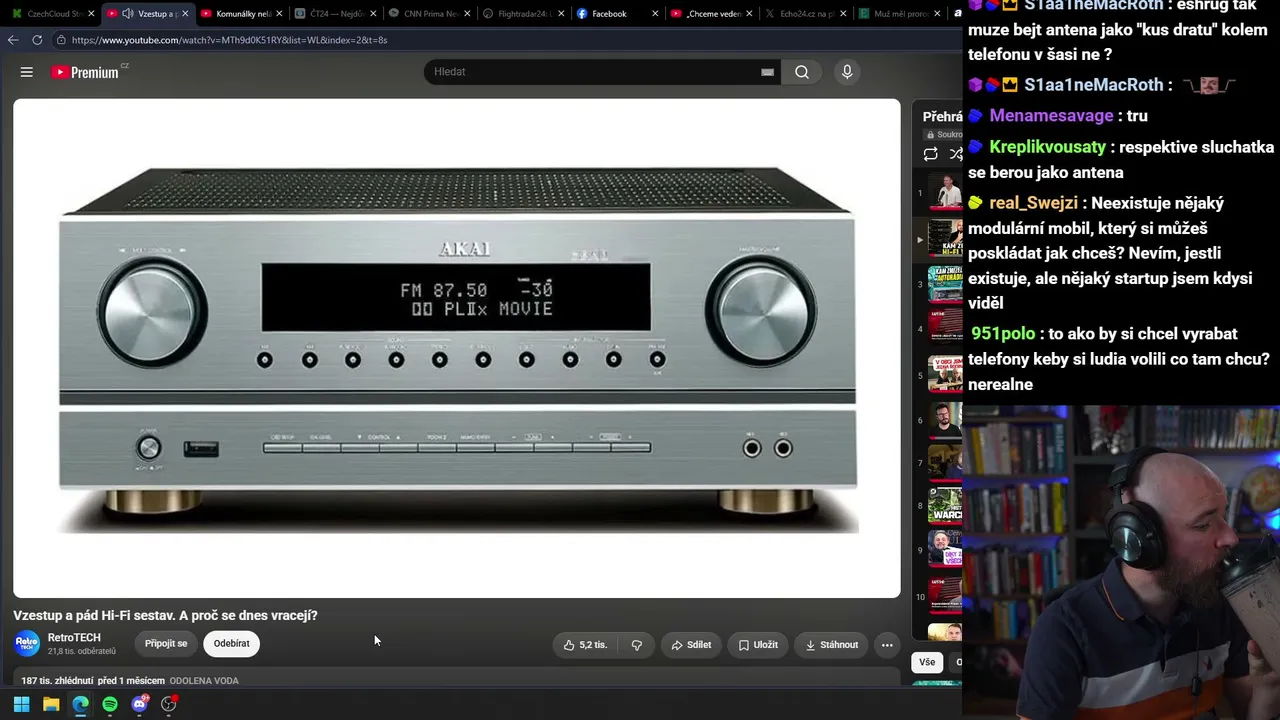Open the Windows Start menu
This screenshot has height=720, width=1280.
pos(21,704)
